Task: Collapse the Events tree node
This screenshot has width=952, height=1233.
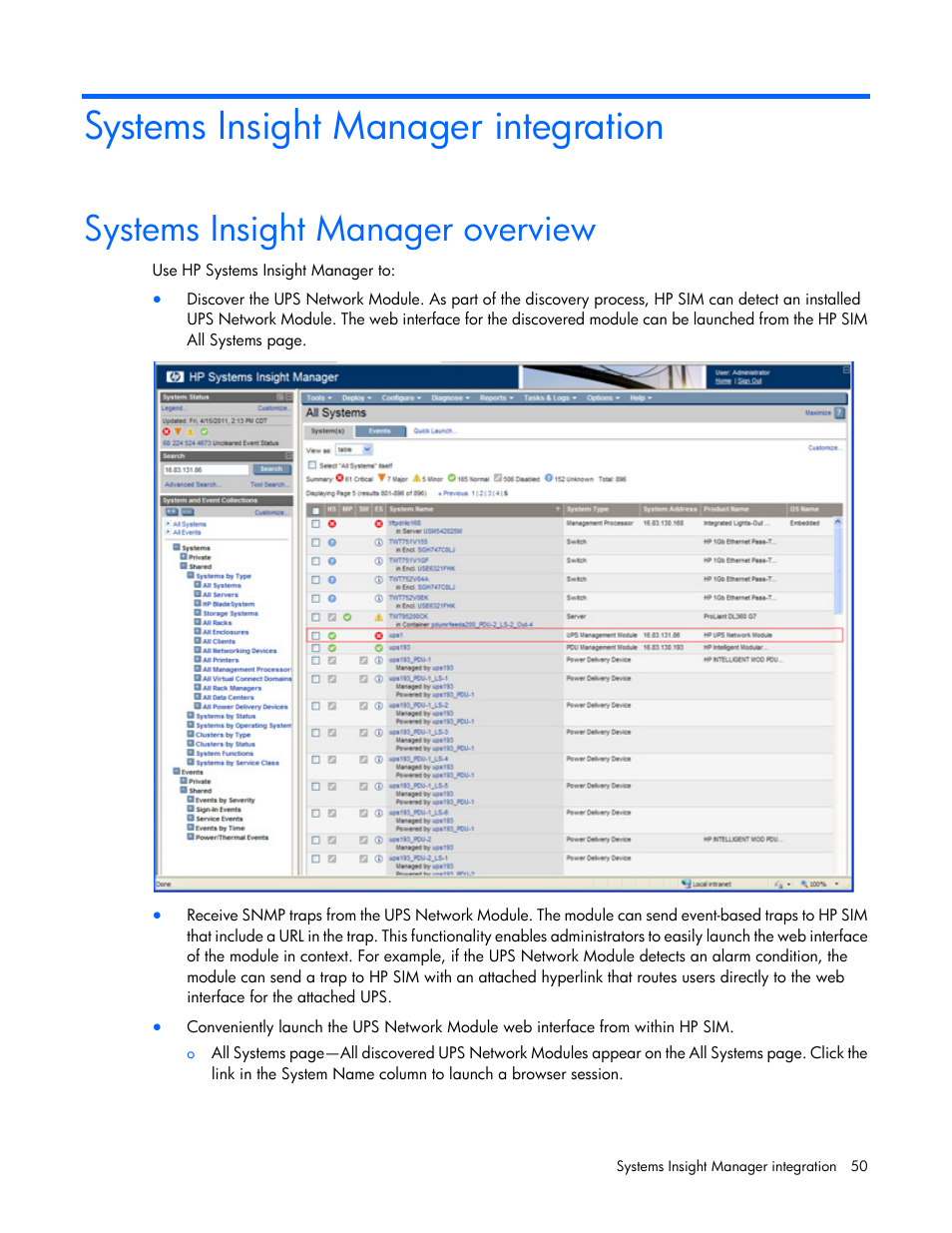Action: (x=177, y=772)
